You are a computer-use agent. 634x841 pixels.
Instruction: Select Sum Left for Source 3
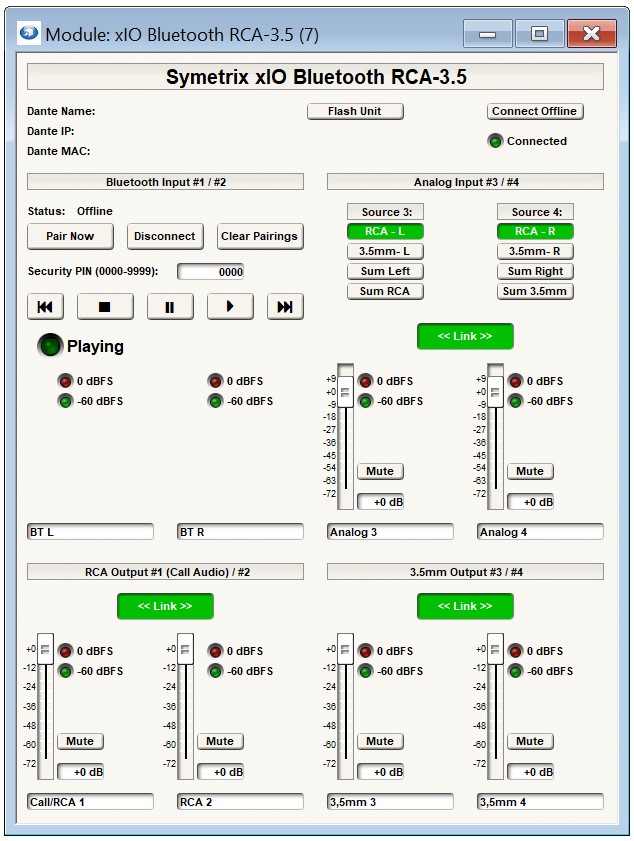click(x=385, y=271)
